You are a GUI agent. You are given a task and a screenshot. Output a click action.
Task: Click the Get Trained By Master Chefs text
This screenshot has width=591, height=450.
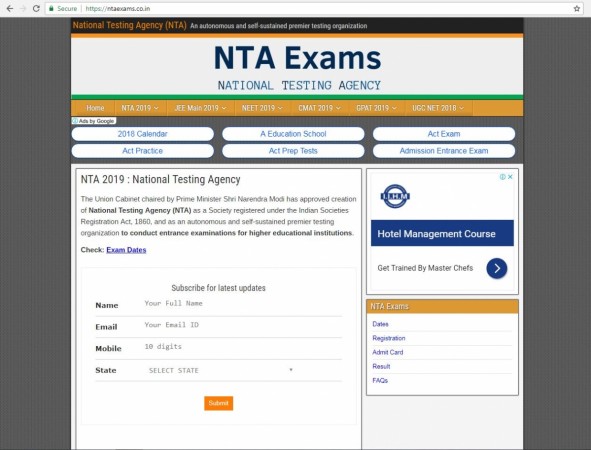coord(425,268)
